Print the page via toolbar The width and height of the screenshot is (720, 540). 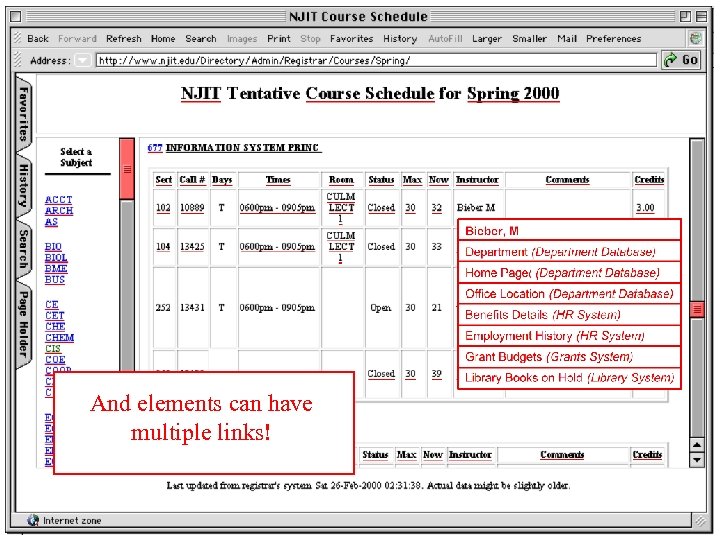(279, 39)
